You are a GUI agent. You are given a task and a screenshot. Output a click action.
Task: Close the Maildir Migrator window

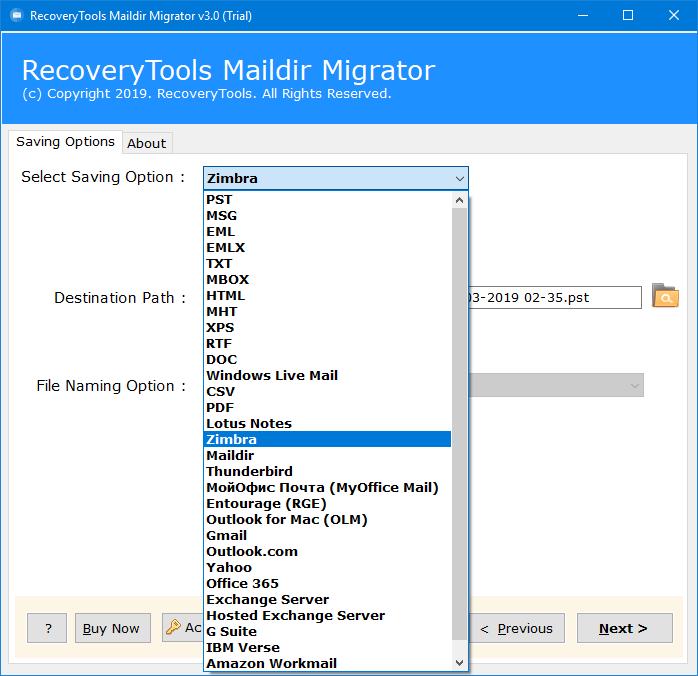tap(674, 16)
